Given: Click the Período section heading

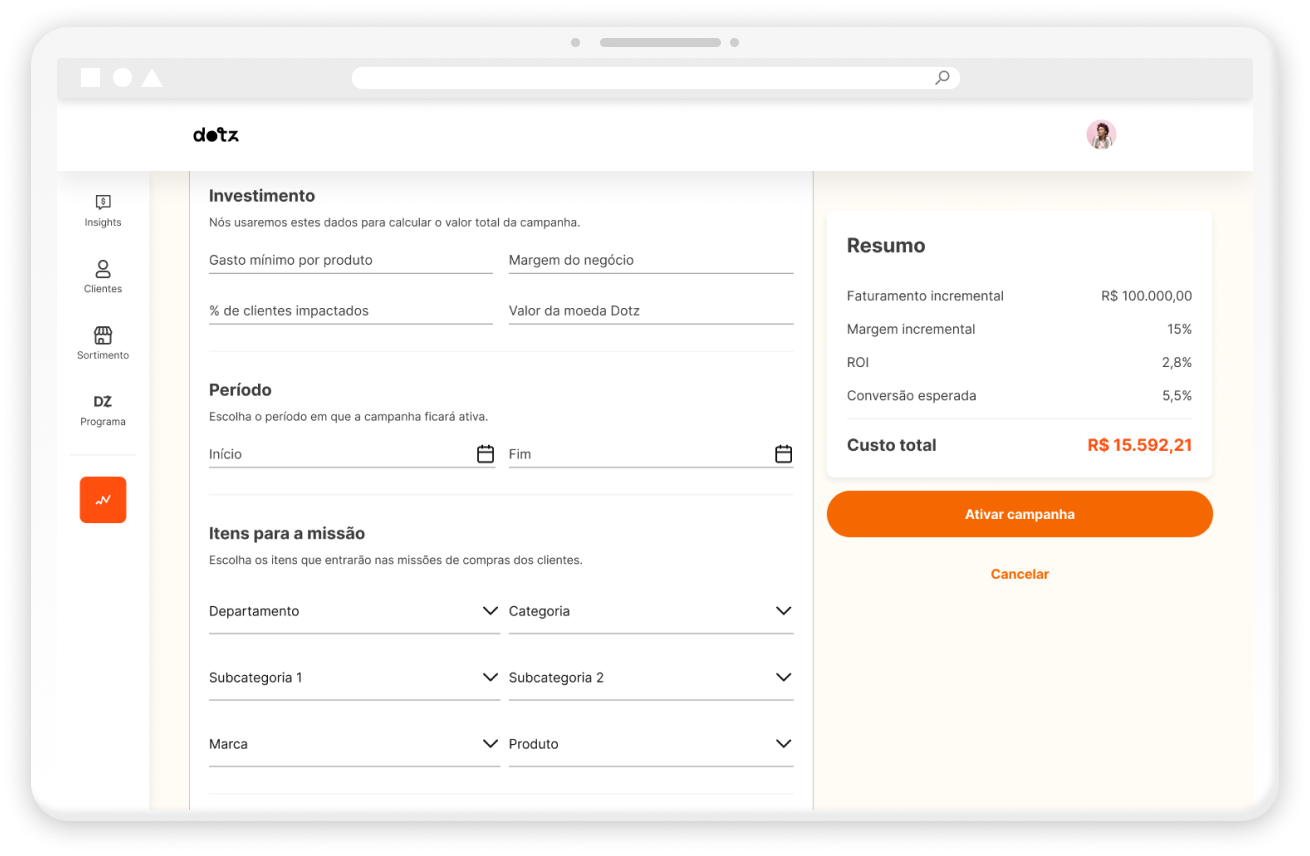Looking at the screenshot, I should [x=240, y=390].
